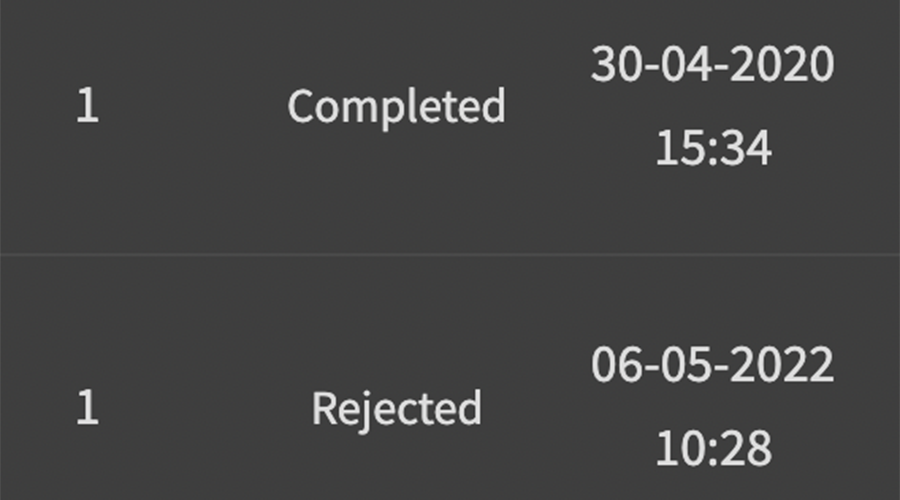This screenshot has width=900, height=500.
Task: Select the Rejected status label
Action: [396, 409]
